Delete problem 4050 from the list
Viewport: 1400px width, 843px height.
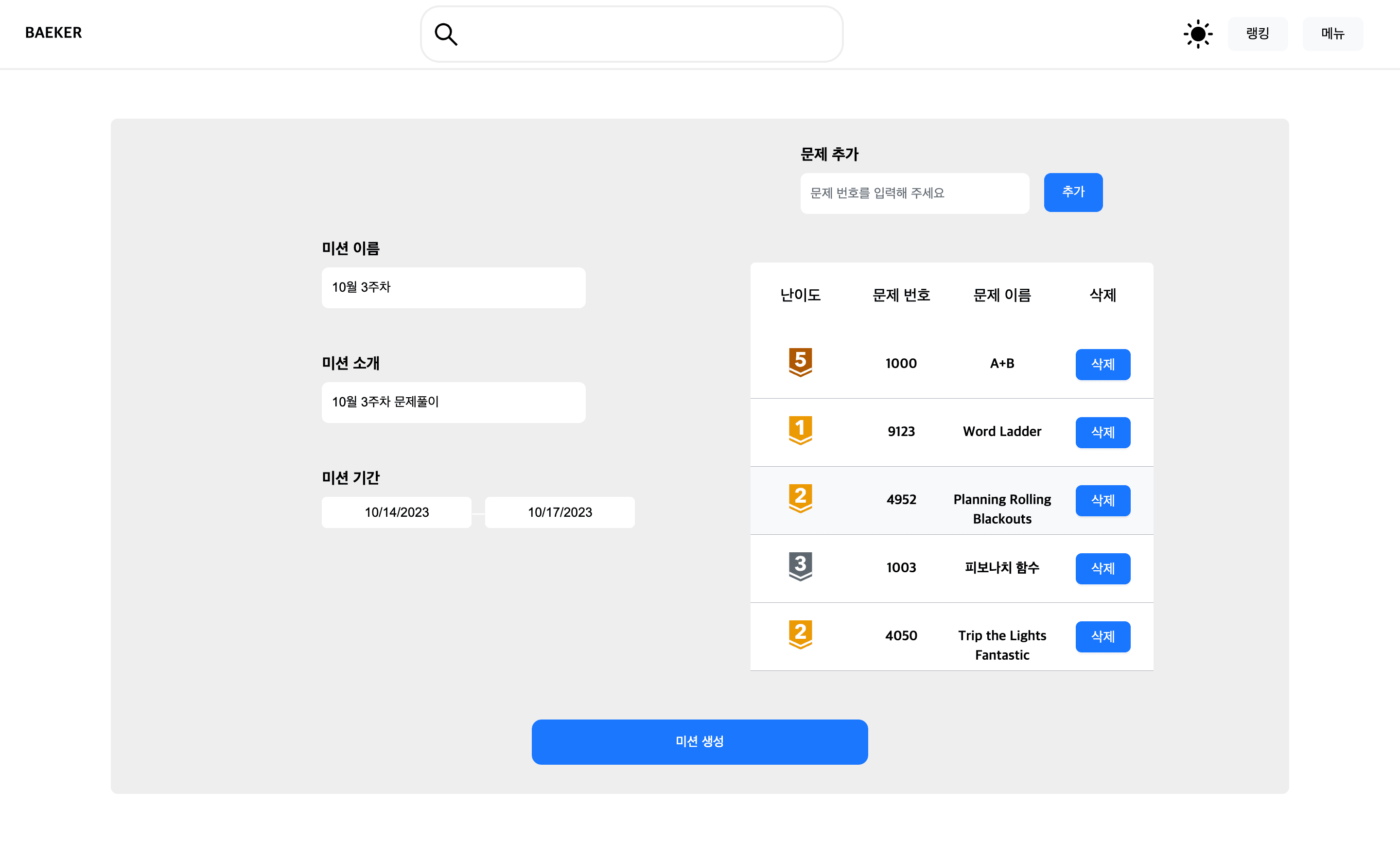point(1102,637)
